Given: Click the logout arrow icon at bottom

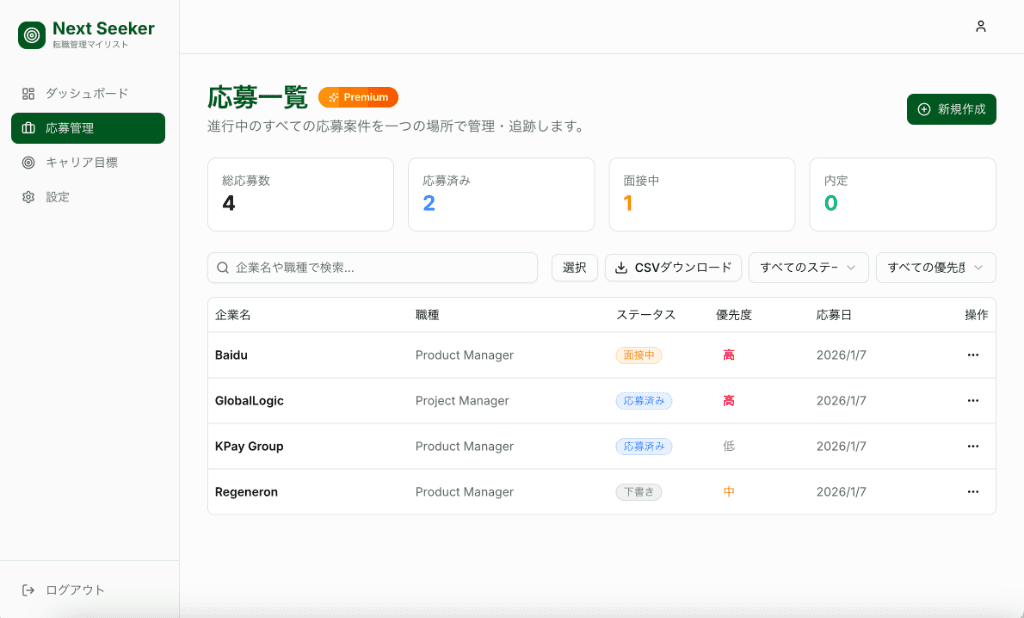Looking at the screenshot, I should [x=27, y=589].
